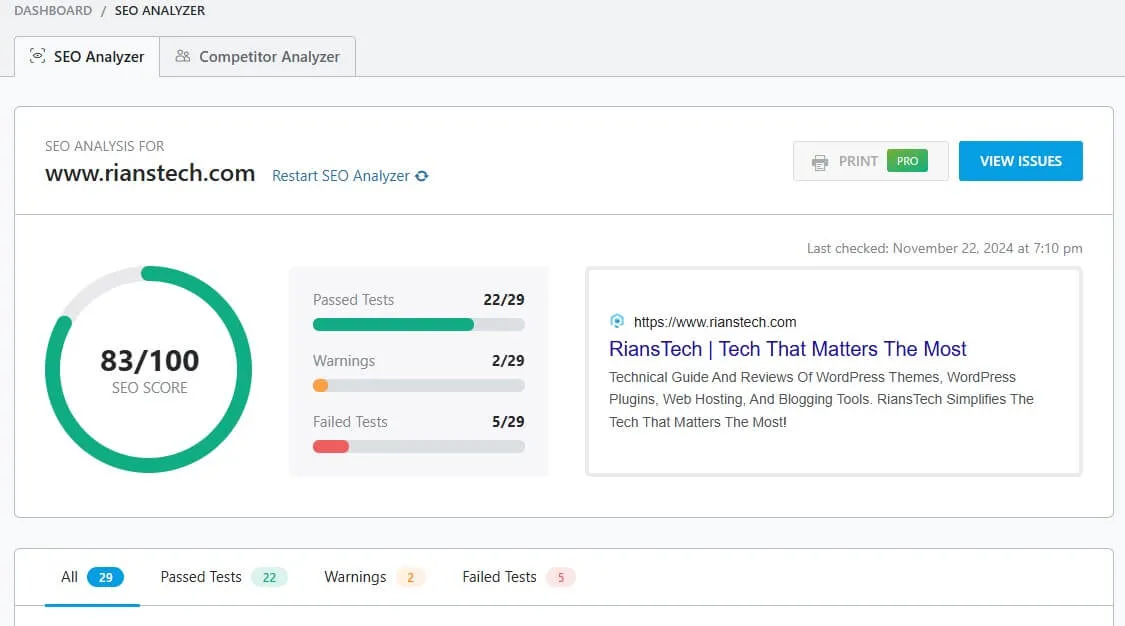
Task: Click the people icon on Competitor Analyzer tab
Action: 183,57
